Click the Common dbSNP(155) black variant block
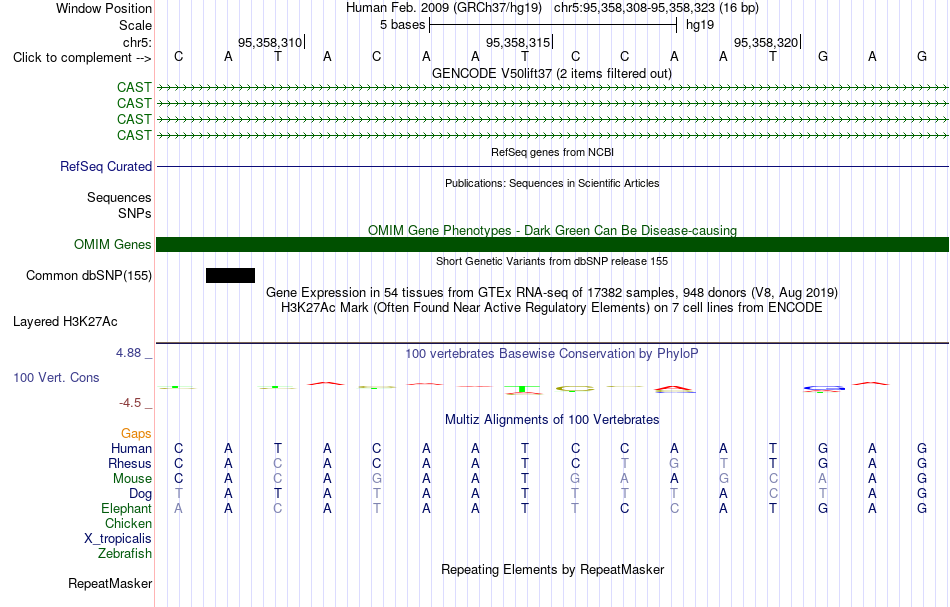 [x=230, y=276]
